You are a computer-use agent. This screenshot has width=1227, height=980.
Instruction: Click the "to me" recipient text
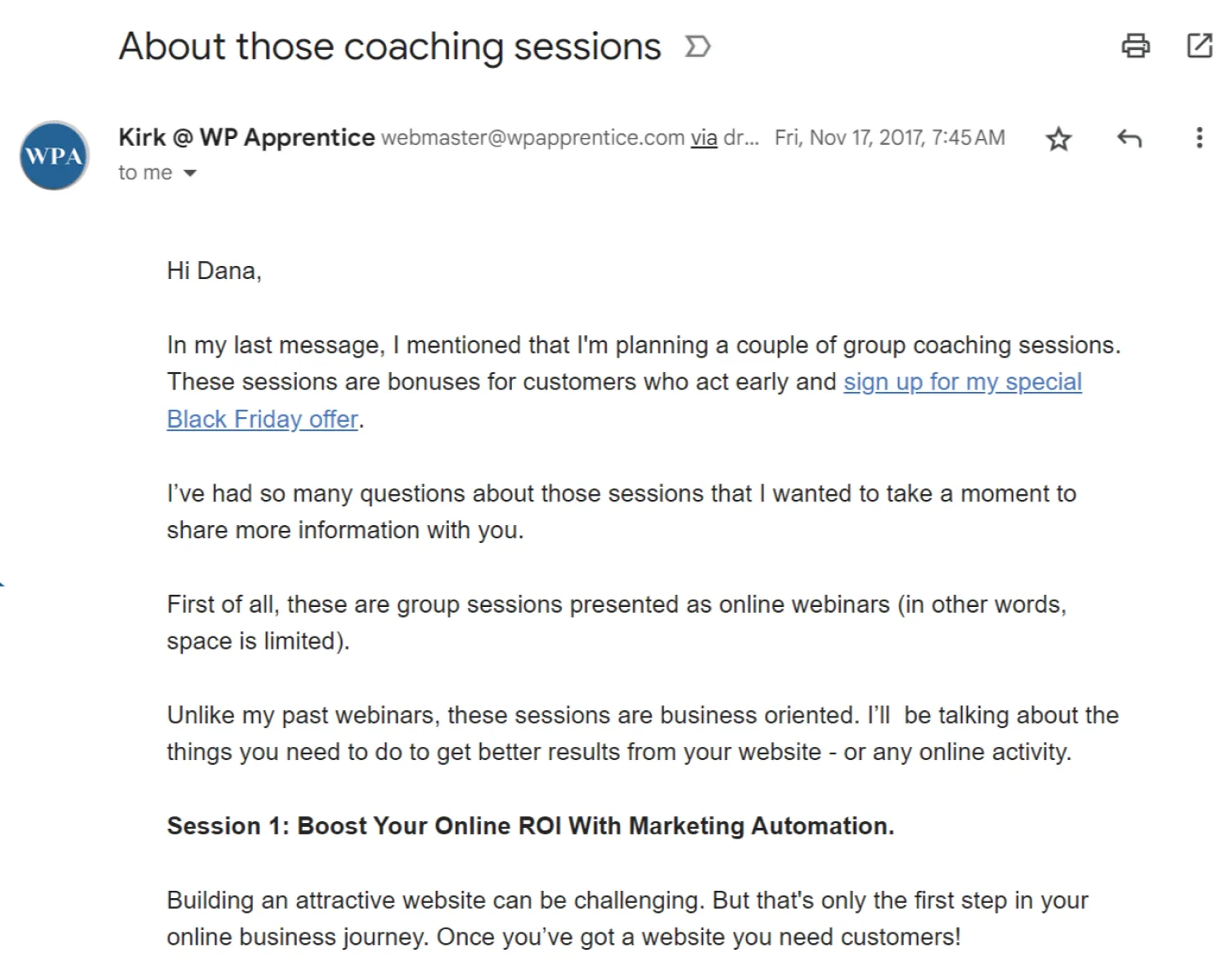[145, 173]
